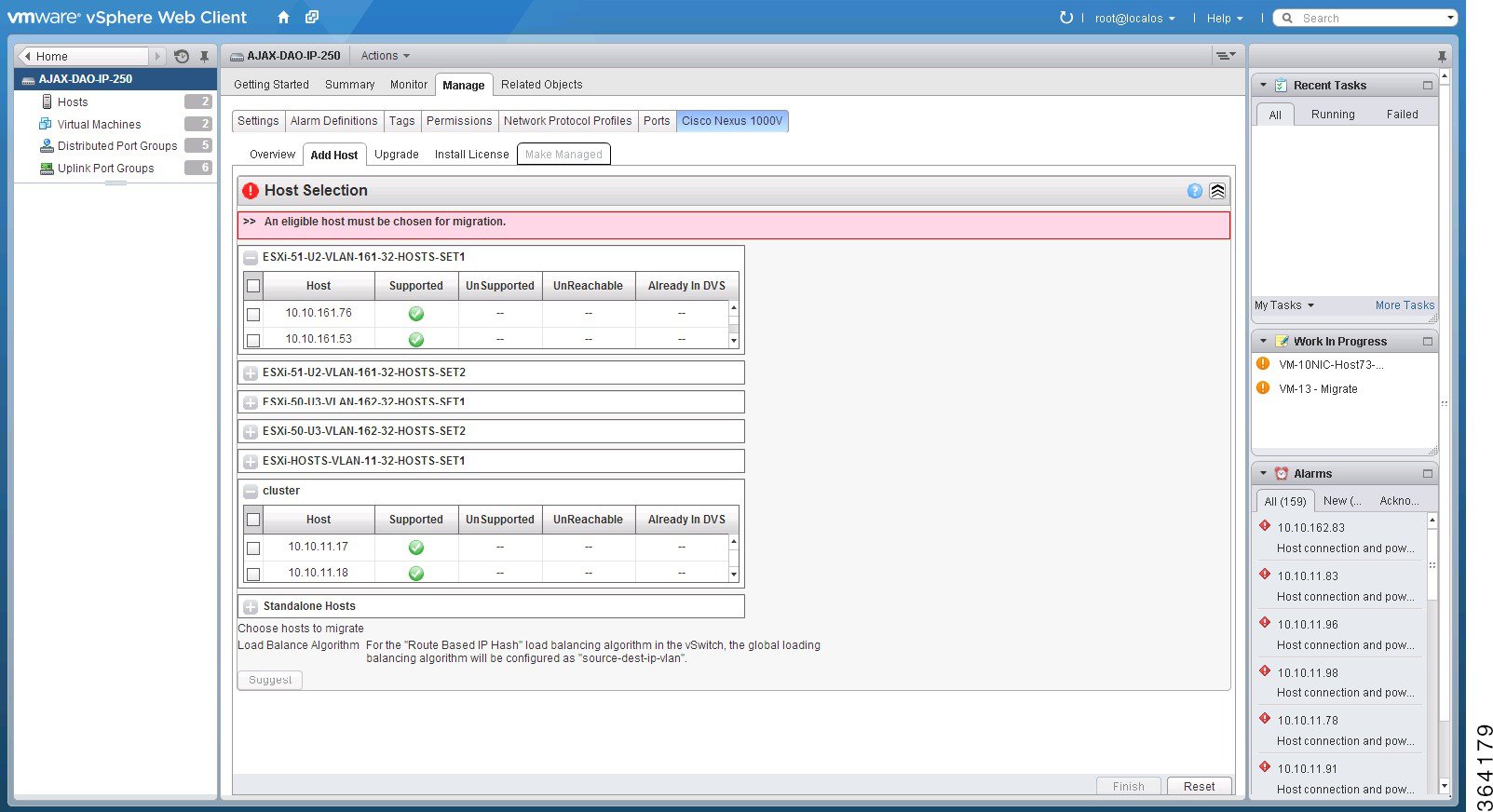Click the Alarms panel scrollbar down arrow

coord(1444,786)
